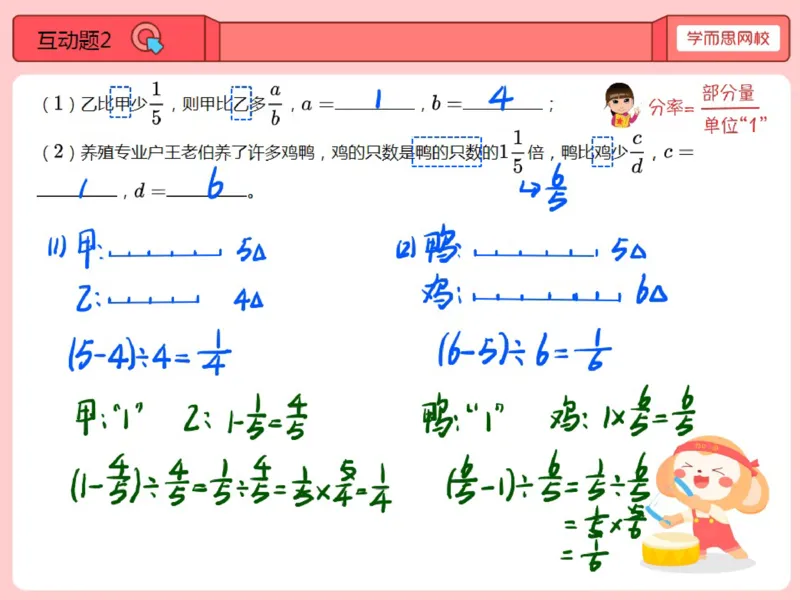Image resolution: width=800 pixels, height=600 pixels.
Task: Click the 单位“1” denominator text
Action: (x=734, y=124)
